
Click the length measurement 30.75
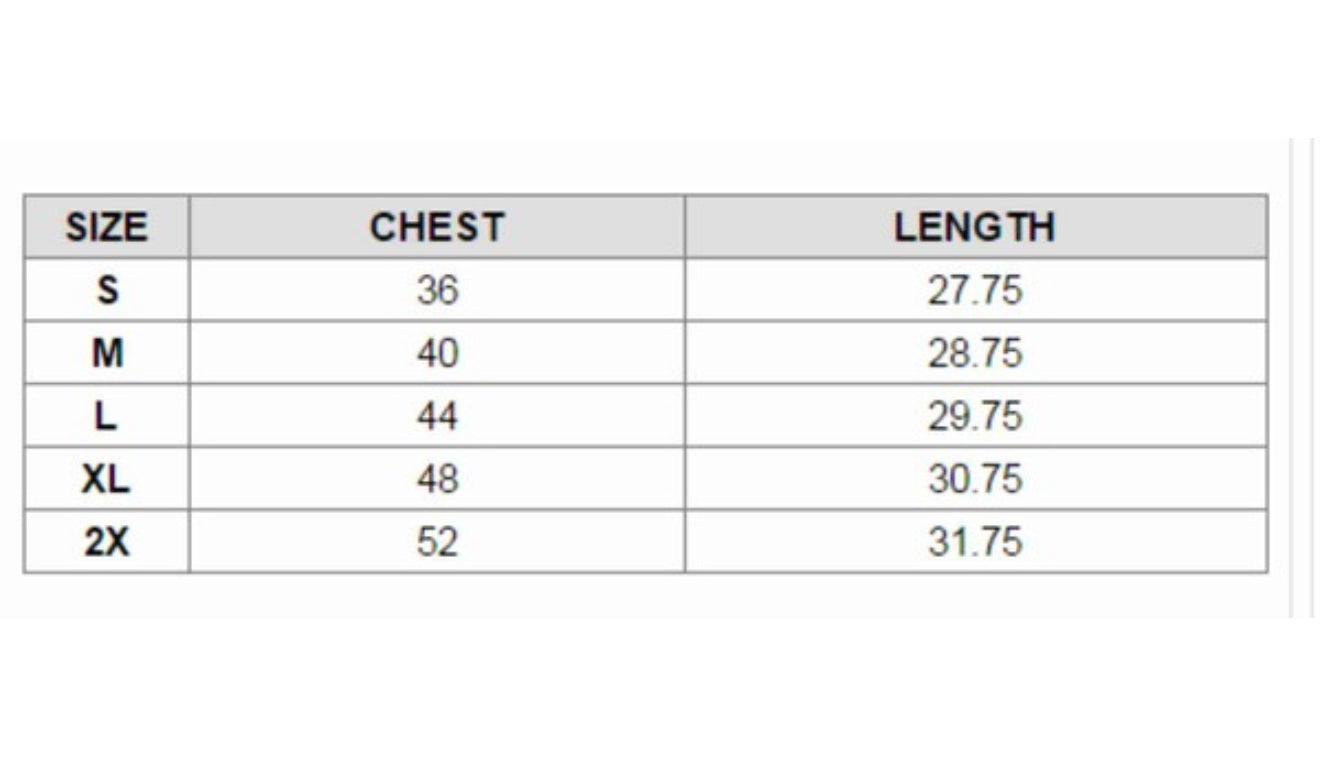tap(975, 479)
